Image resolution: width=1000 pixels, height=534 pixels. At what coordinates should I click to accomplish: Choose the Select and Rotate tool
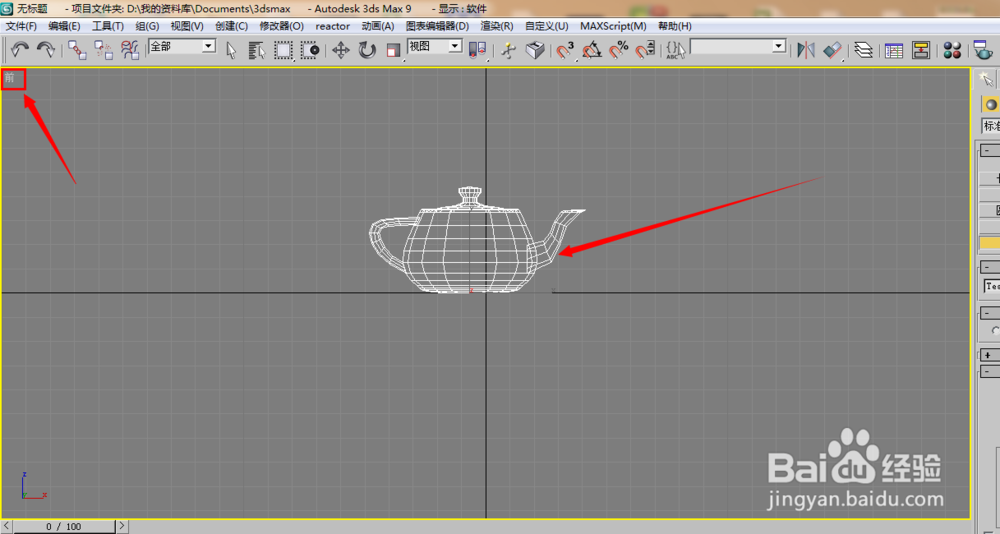tap(367, 50)
